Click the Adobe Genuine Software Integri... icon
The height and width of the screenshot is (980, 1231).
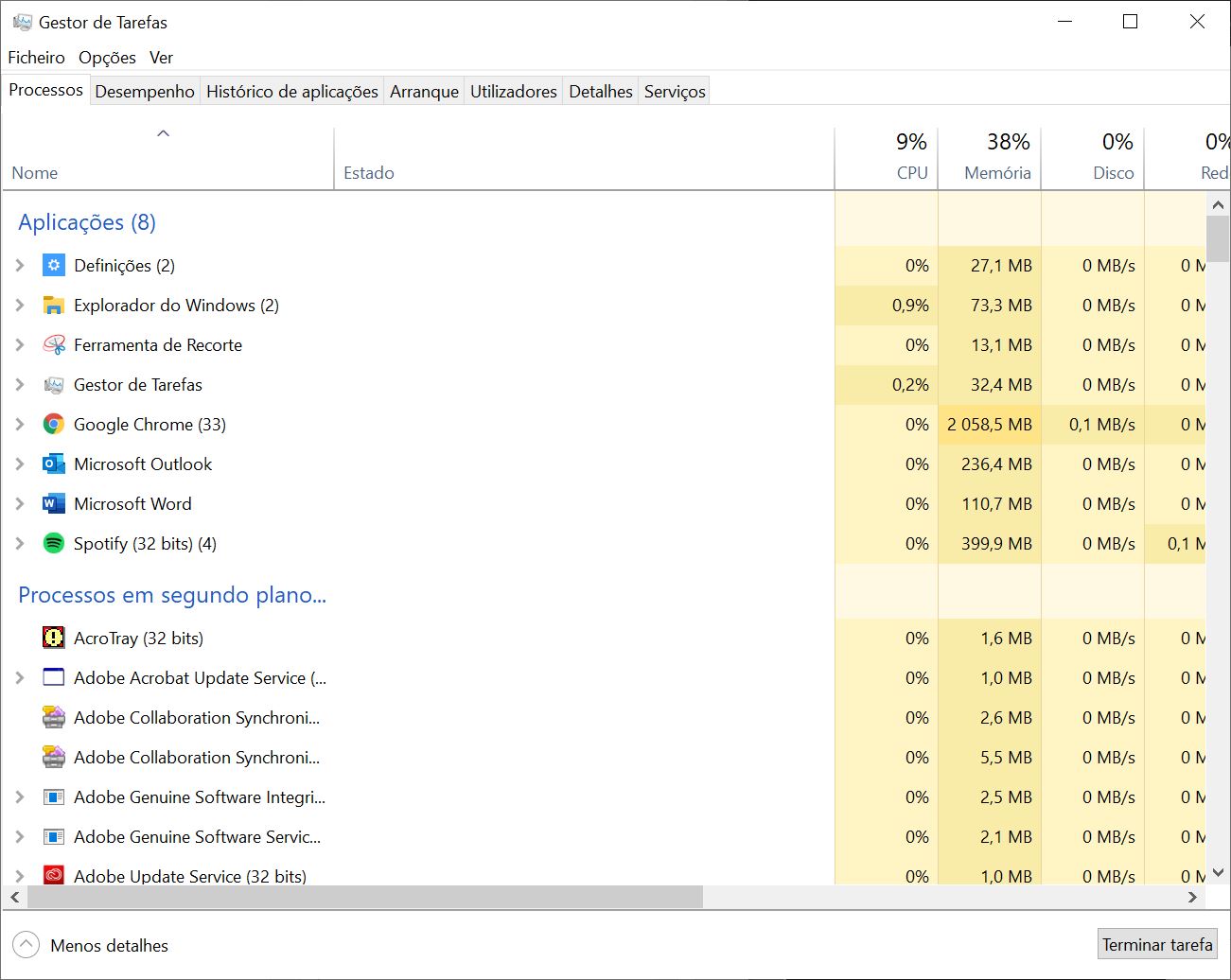coord(54,797)
